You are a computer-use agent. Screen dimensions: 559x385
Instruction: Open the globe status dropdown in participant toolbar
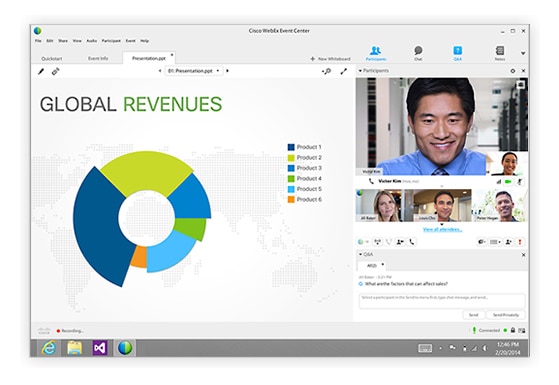(363, 242)
